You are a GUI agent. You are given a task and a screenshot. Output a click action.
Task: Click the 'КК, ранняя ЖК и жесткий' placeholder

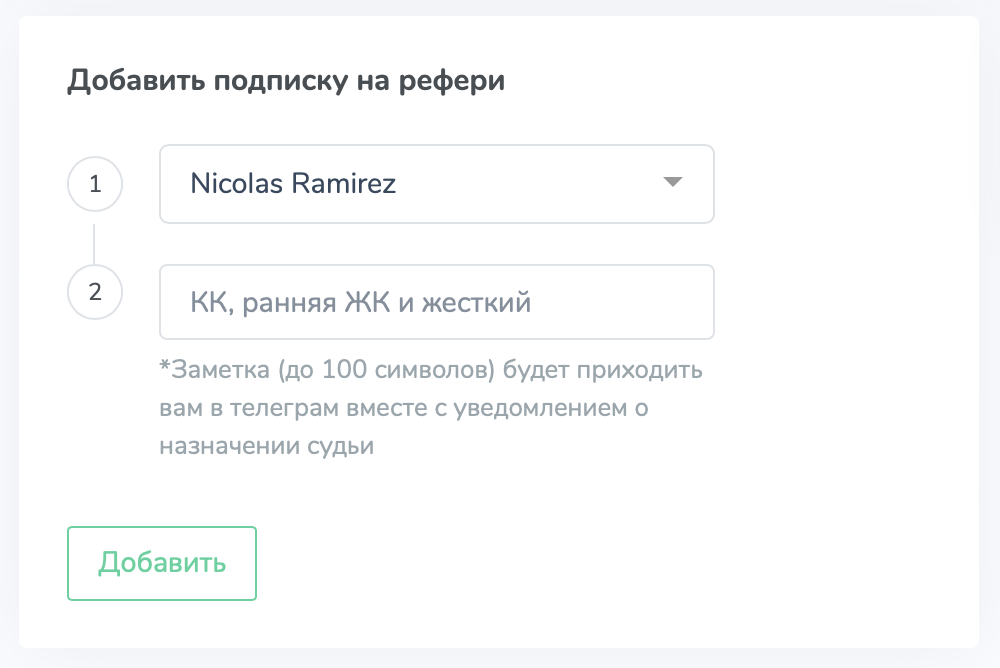(x=360, y=302)
